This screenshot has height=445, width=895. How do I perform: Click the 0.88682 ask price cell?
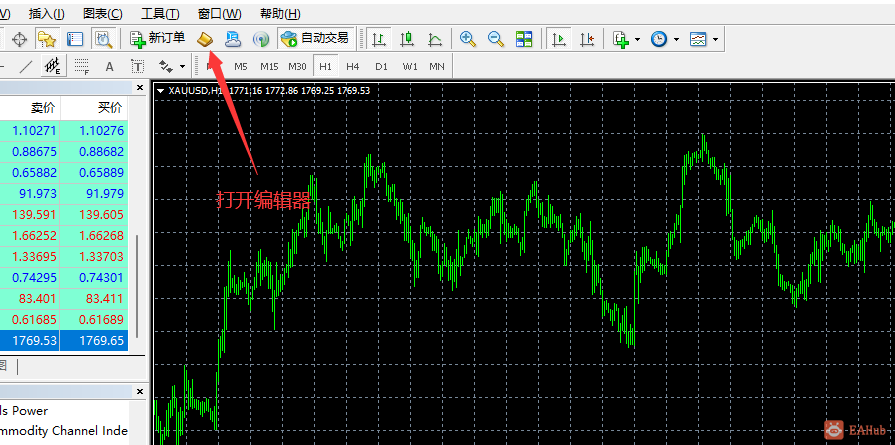pyautogui.click(x=94, y=152)
